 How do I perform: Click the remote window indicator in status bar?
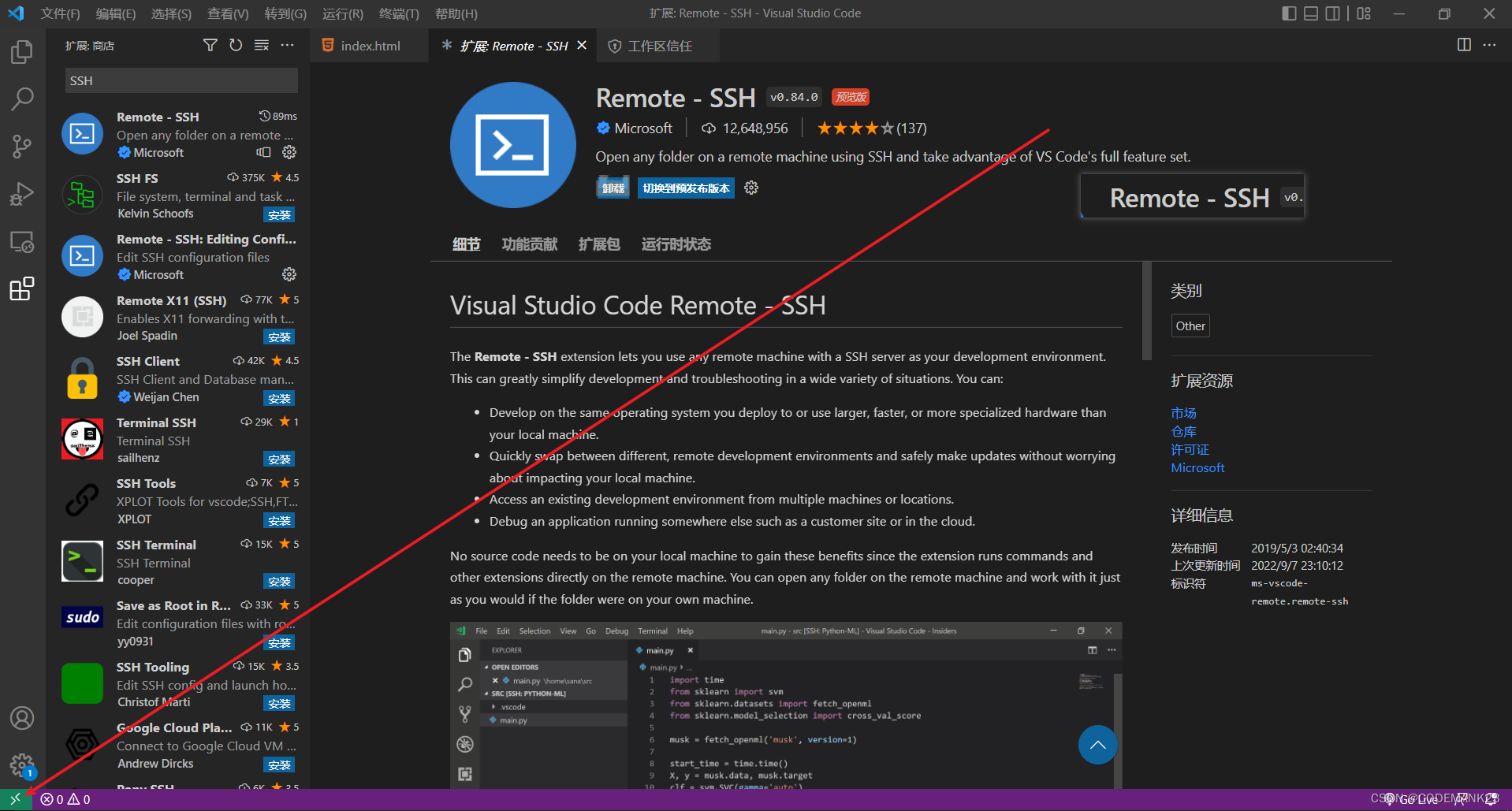16,799
